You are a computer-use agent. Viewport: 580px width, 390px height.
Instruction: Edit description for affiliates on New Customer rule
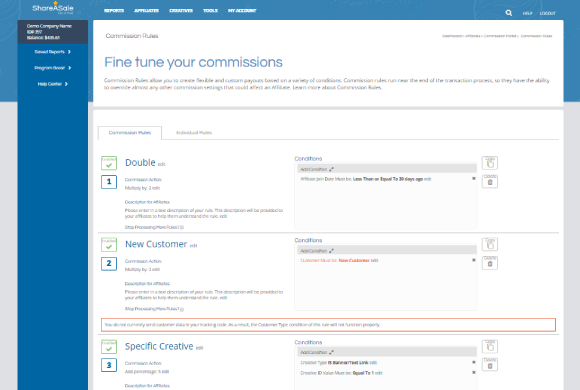coord(223,297)
